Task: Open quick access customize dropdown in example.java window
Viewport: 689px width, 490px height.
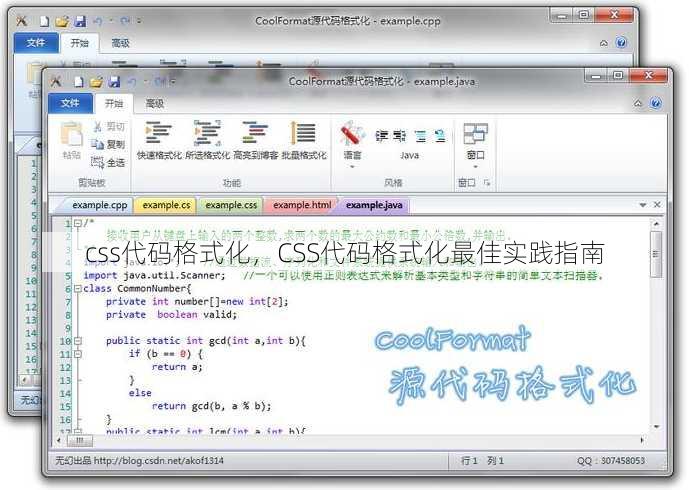Action: pos(172,82)
